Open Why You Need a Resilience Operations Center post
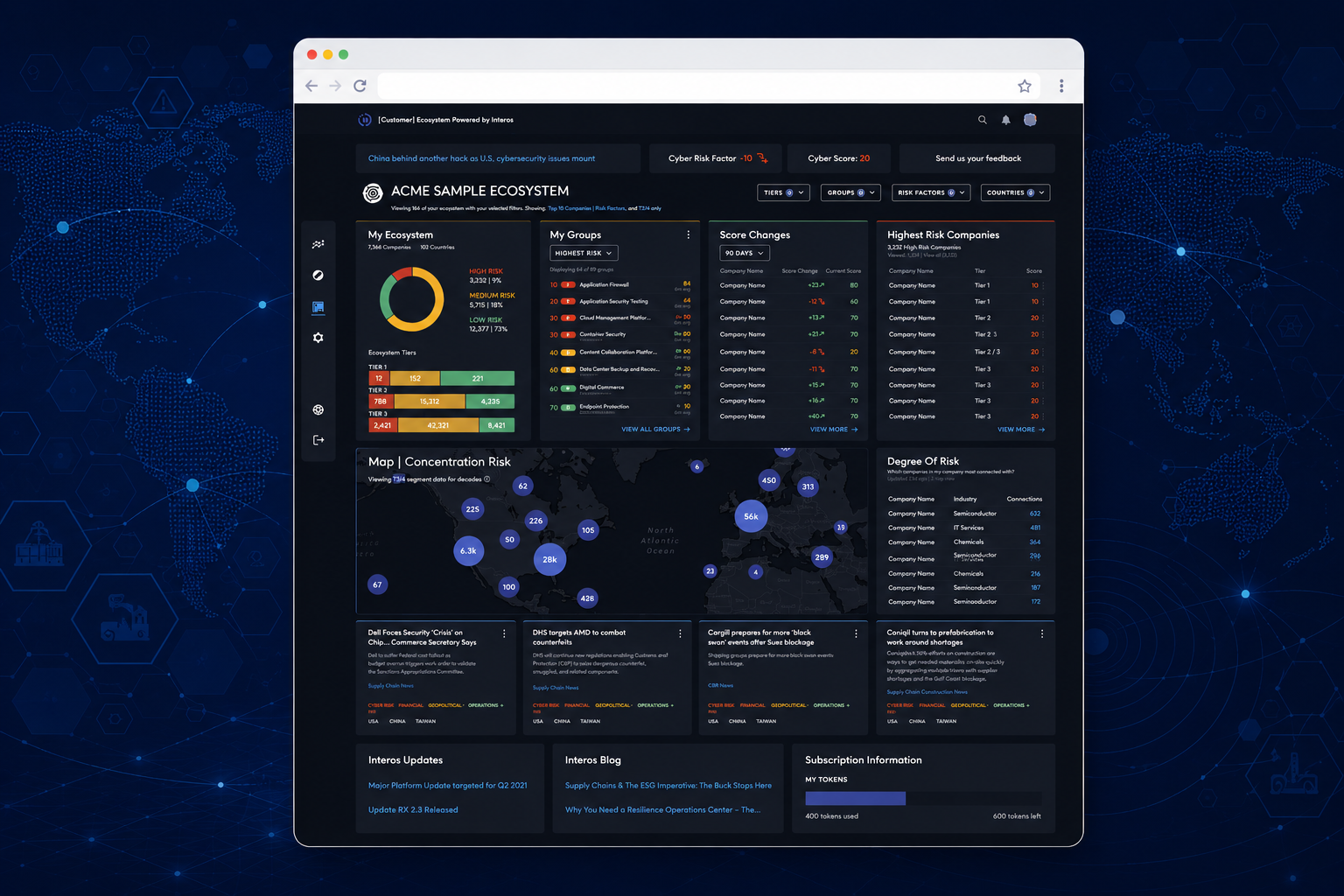 coord(663,810)
